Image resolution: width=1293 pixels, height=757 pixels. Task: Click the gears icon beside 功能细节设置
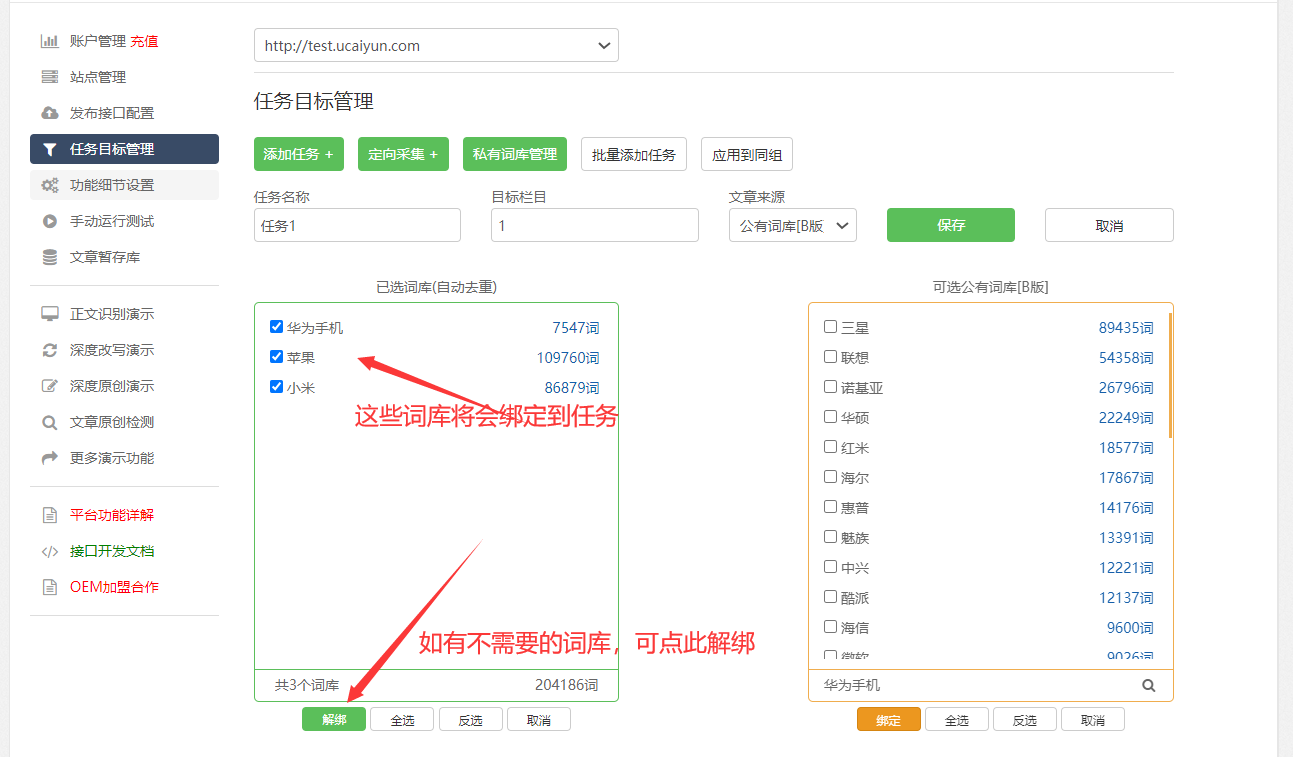click(49, 185)
